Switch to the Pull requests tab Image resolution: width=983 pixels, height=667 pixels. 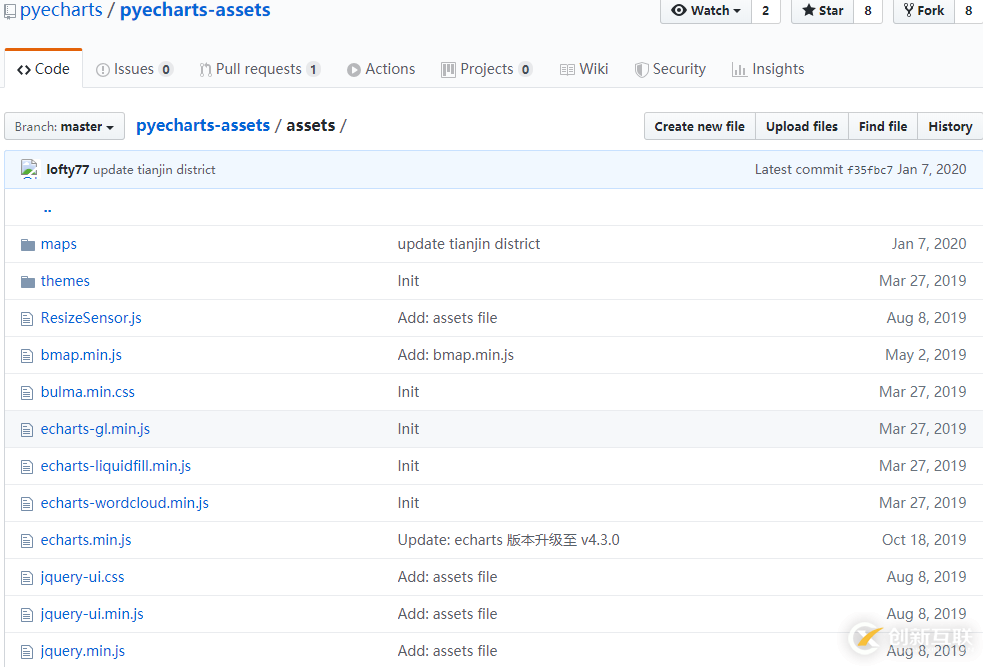[259, 69]
